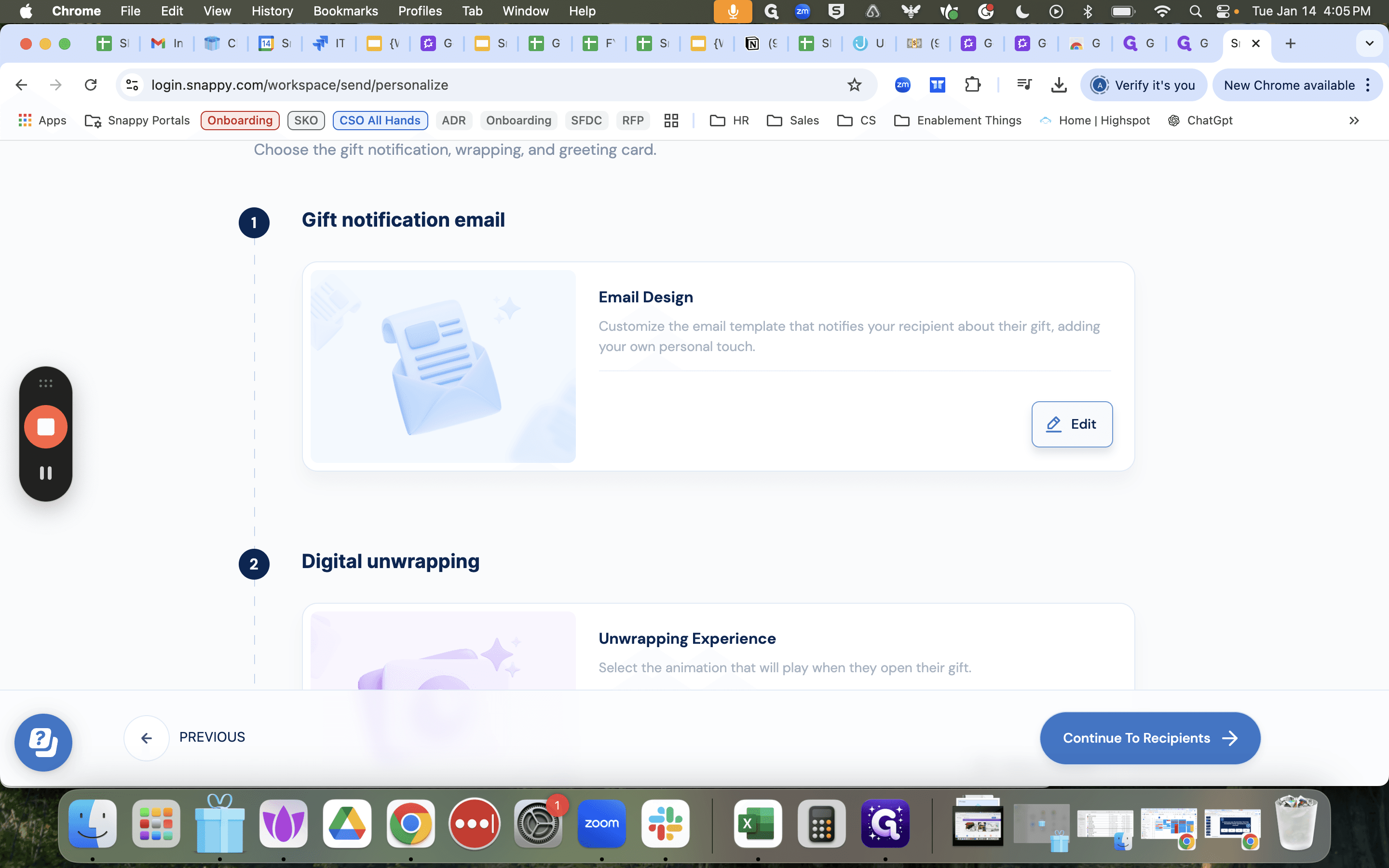
Task: Open Excel from the Dock
Action: coord(758,823)
